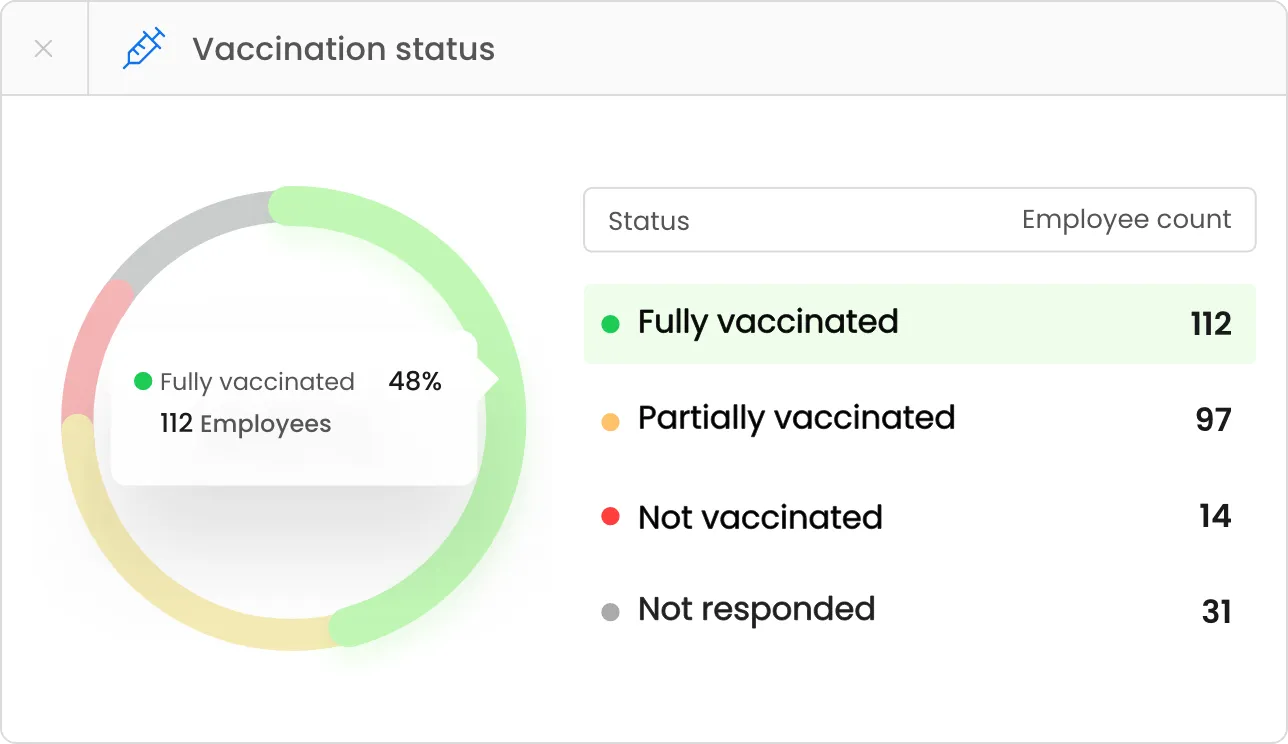Close the Vaccination status panel
The image size is (1288, 744).
(x=43, y=49)
